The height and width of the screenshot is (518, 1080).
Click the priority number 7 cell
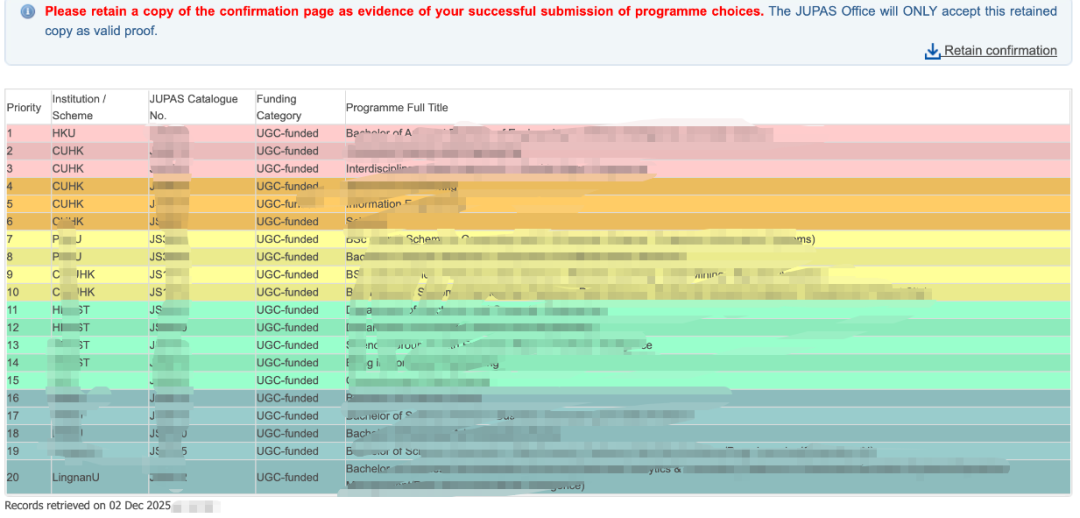point(10,240)
